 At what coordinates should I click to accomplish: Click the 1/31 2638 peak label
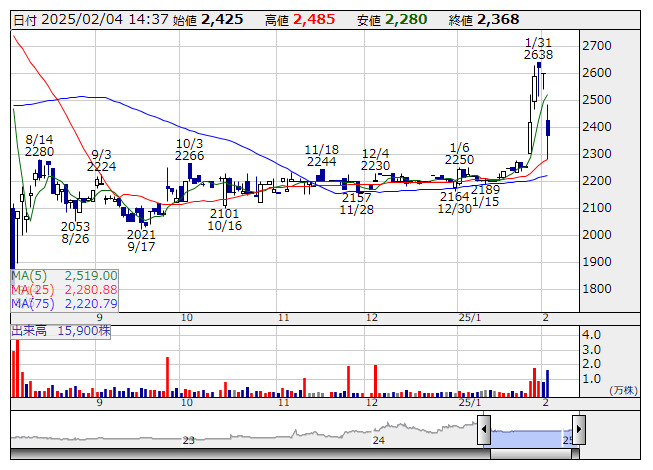[538, 49]
